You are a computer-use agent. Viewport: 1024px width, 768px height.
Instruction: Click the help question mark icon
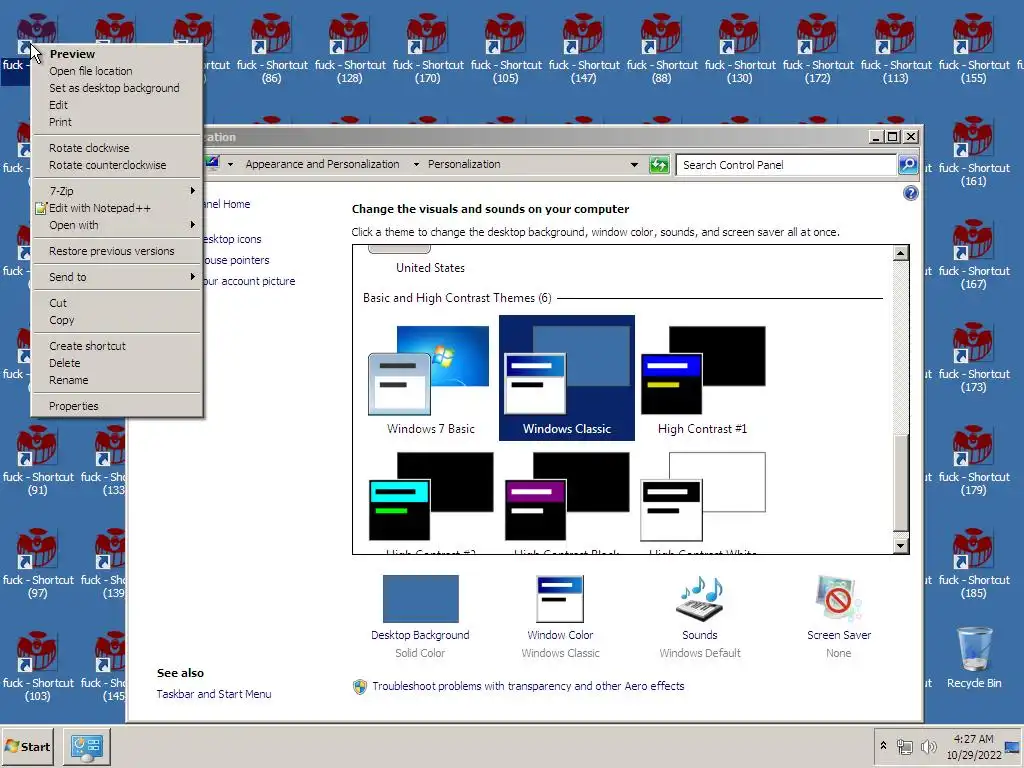click(910, 193)
